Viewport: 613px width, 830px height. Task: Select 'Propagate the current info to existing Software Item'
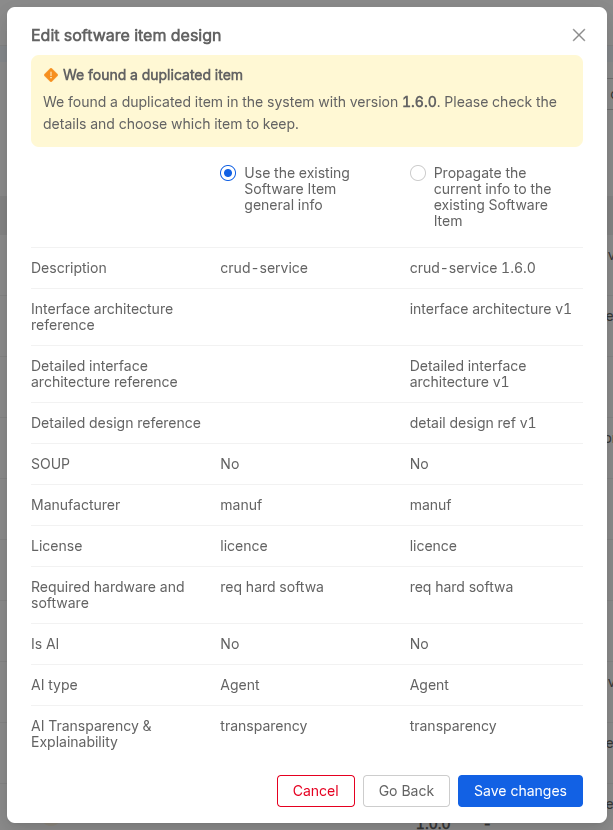pyautogui.click(x=417, y=172)
